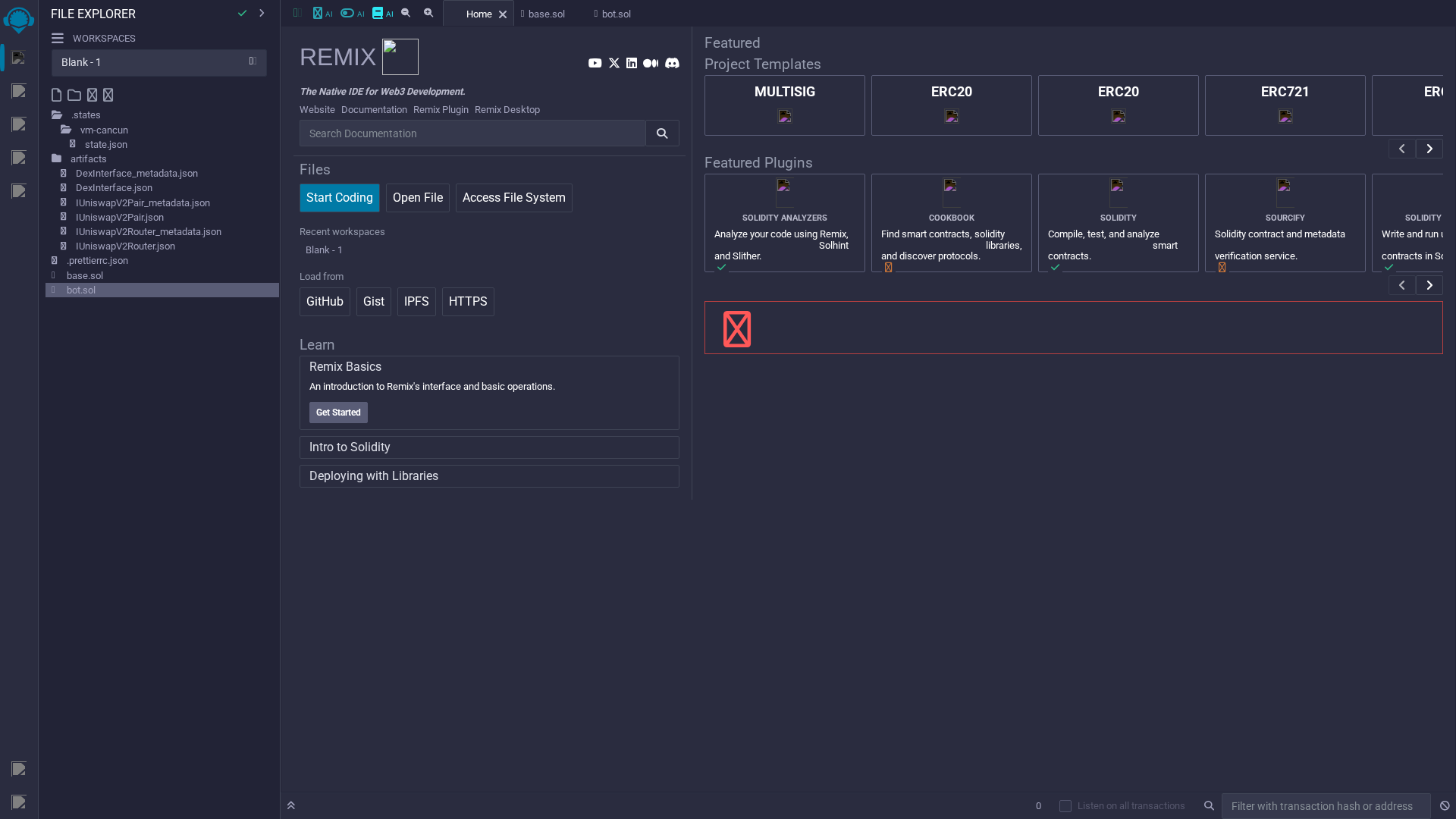Viewport: 1456px width, 819px height.
Task: Create a new folder in File Explorer
Action: [74, 95]
